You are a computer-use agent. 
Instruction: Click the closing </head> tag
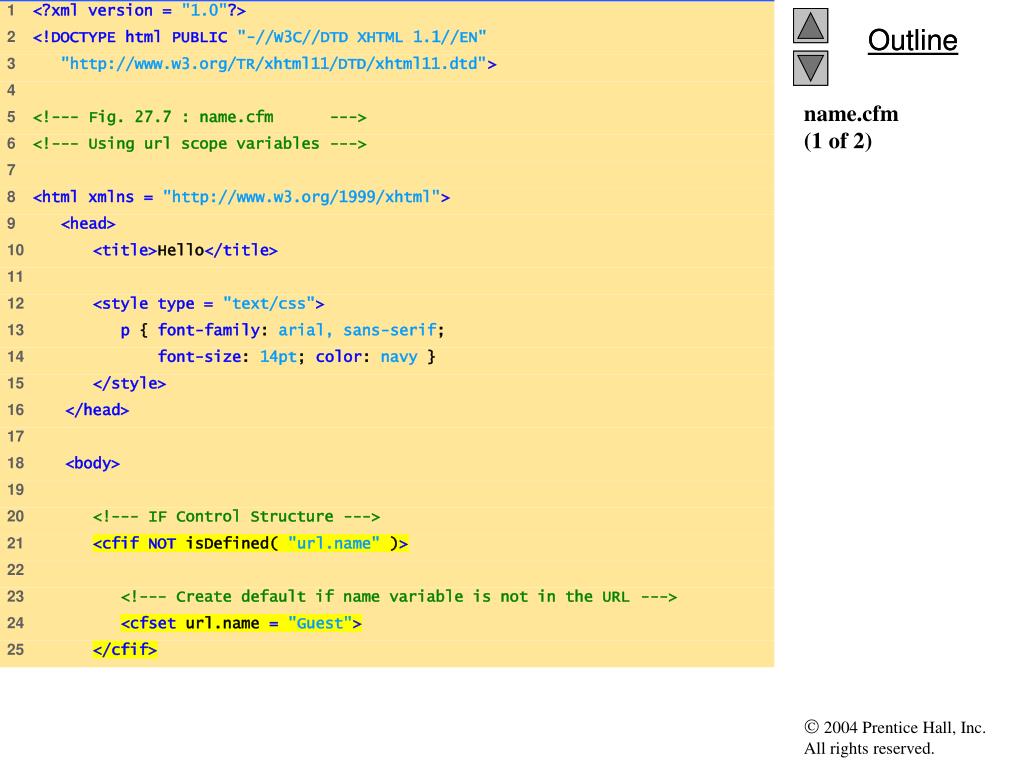click(x=97, y=410)
